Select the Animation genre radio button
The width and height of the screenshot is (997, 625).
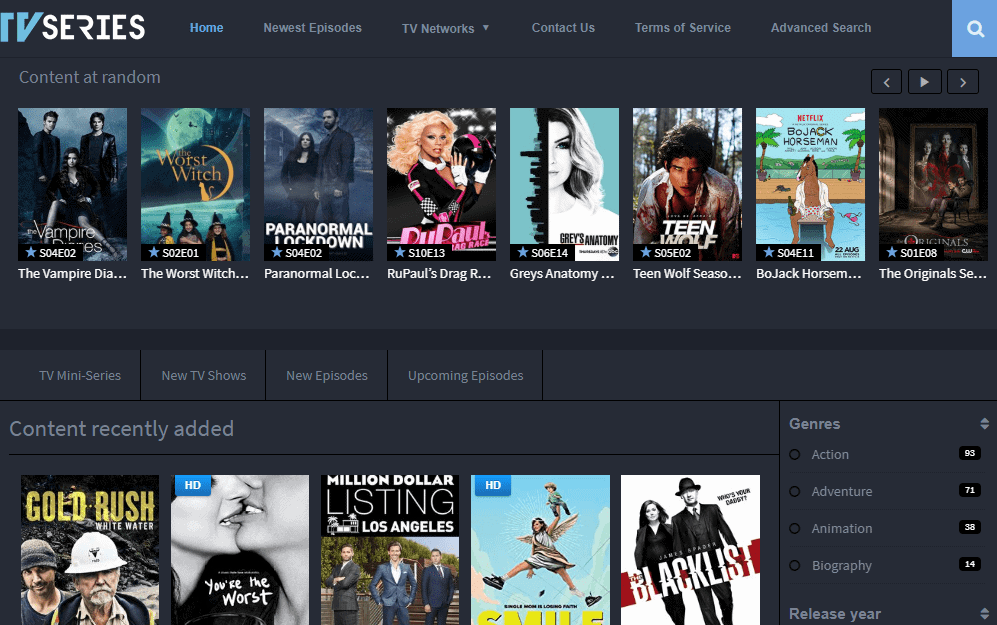click(795, 528)
